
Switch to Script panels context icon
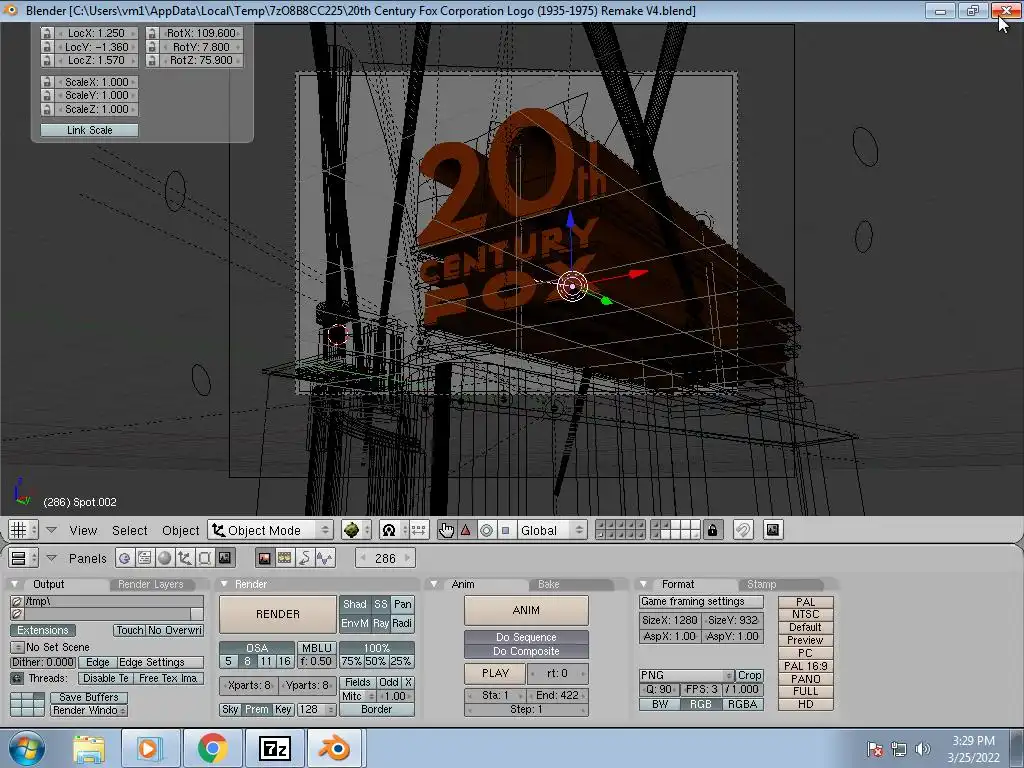[144, 558]
